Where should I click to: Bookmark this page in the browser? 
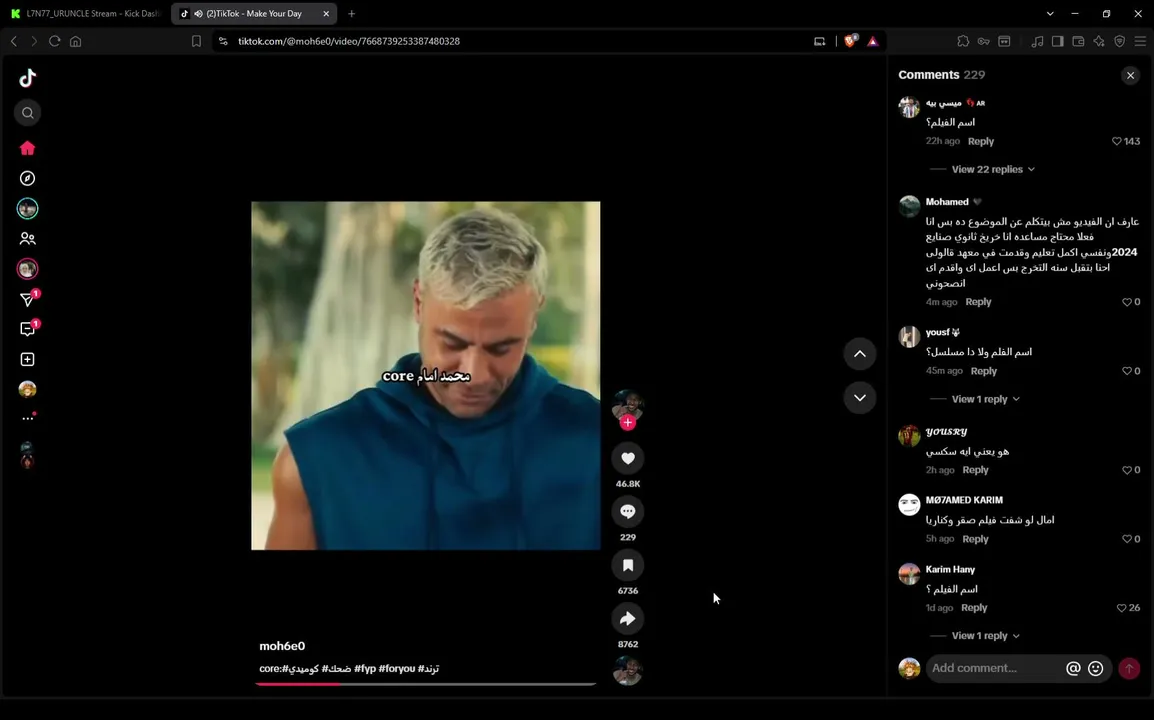196,41
